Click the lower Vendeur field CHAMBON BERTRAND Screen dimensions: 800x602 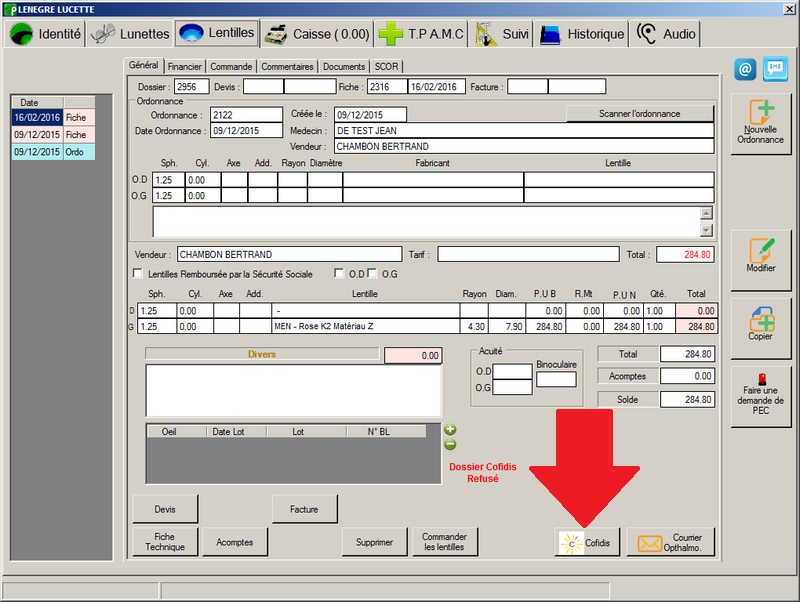(289, 254)
